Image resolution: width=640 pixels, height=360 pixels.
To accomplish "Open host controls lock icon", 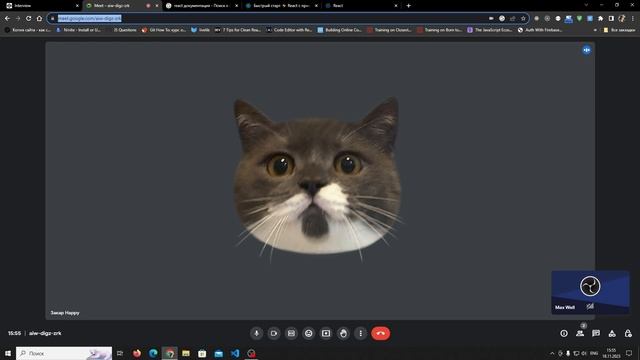I will (628, 333).
